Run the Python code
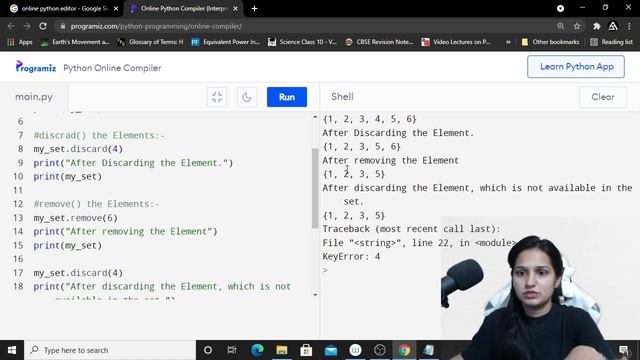 [287, 97]
